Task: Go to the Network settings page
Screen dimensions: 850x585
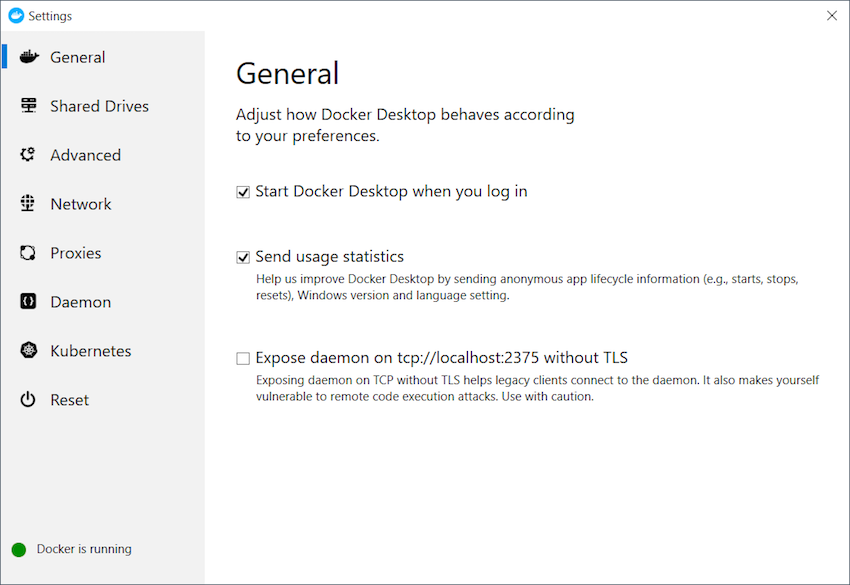Action: pos(81,204)
